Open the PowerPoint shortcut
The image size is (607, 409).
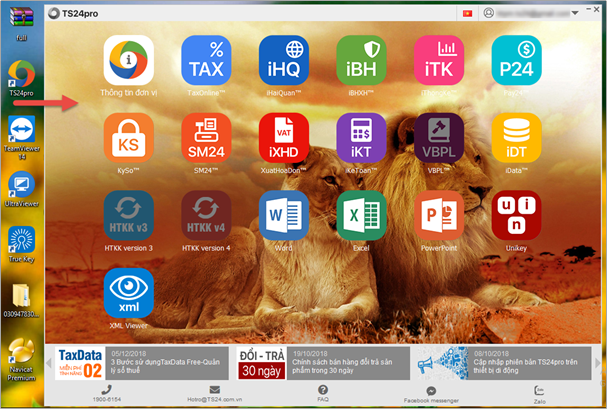point(439,216)
